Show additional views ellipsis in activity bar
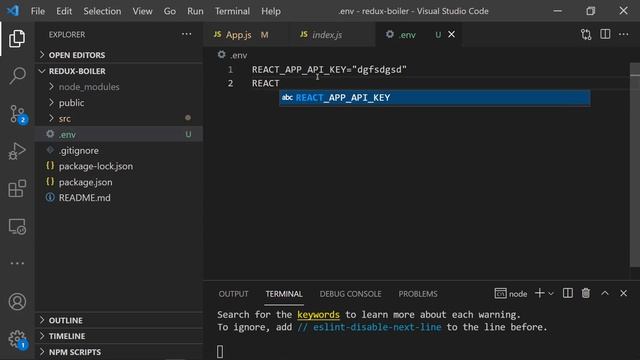 (x=17, y=263)
